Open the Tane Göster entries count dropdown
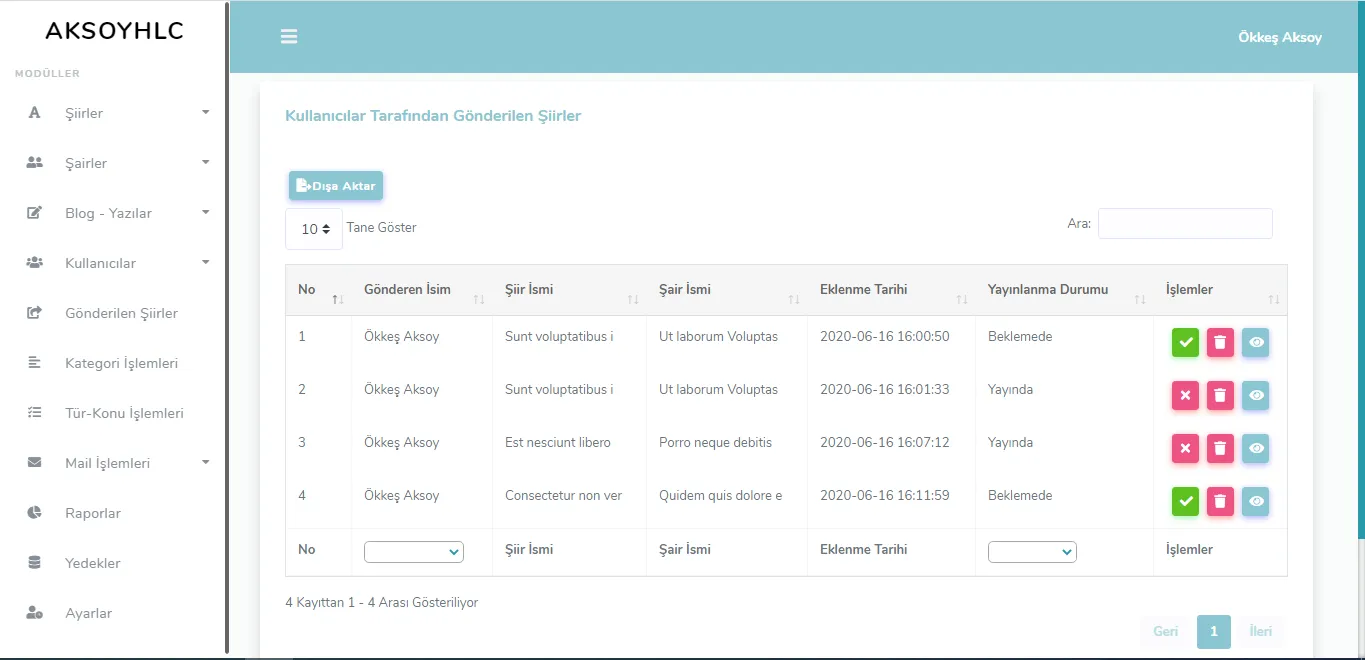The image size is (1365, 660). point(314,229)
